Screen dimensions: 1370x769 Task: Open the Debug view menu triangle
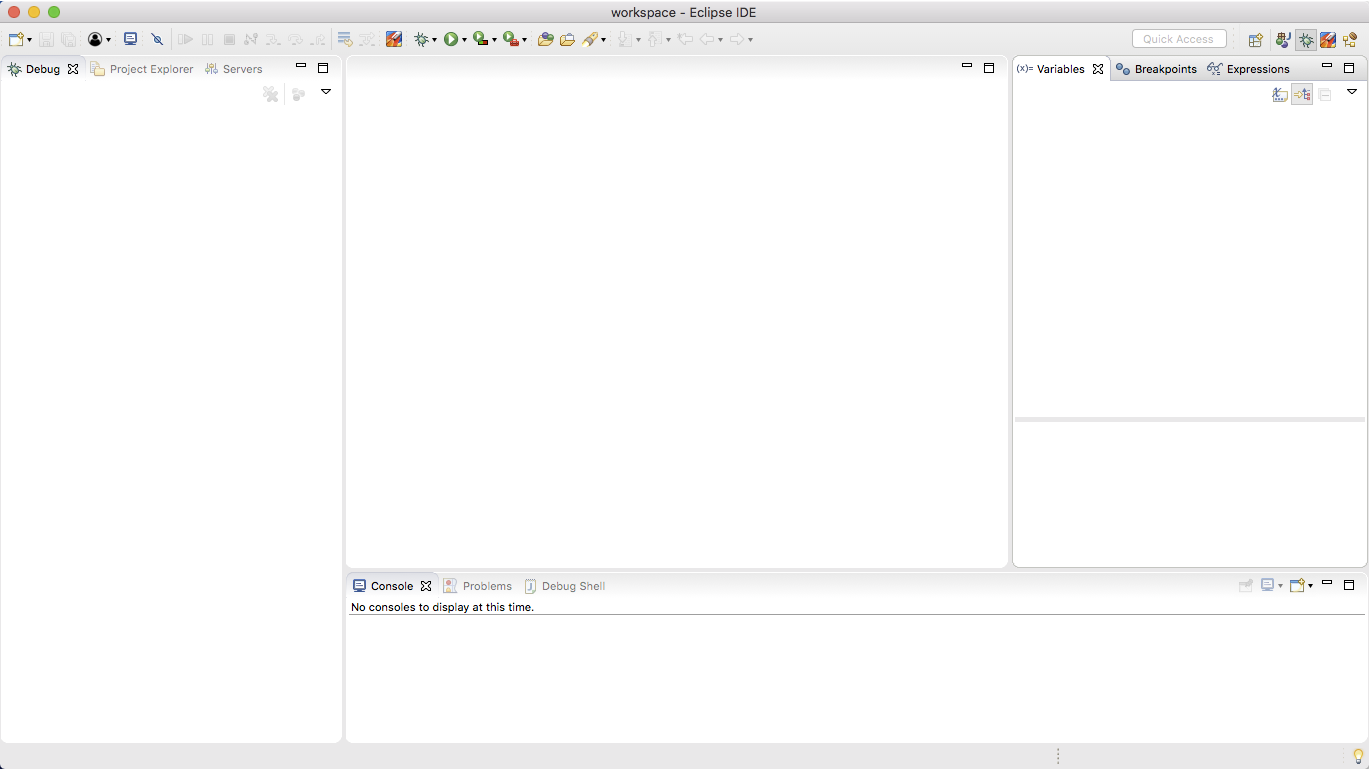click(x=326, y=92)
